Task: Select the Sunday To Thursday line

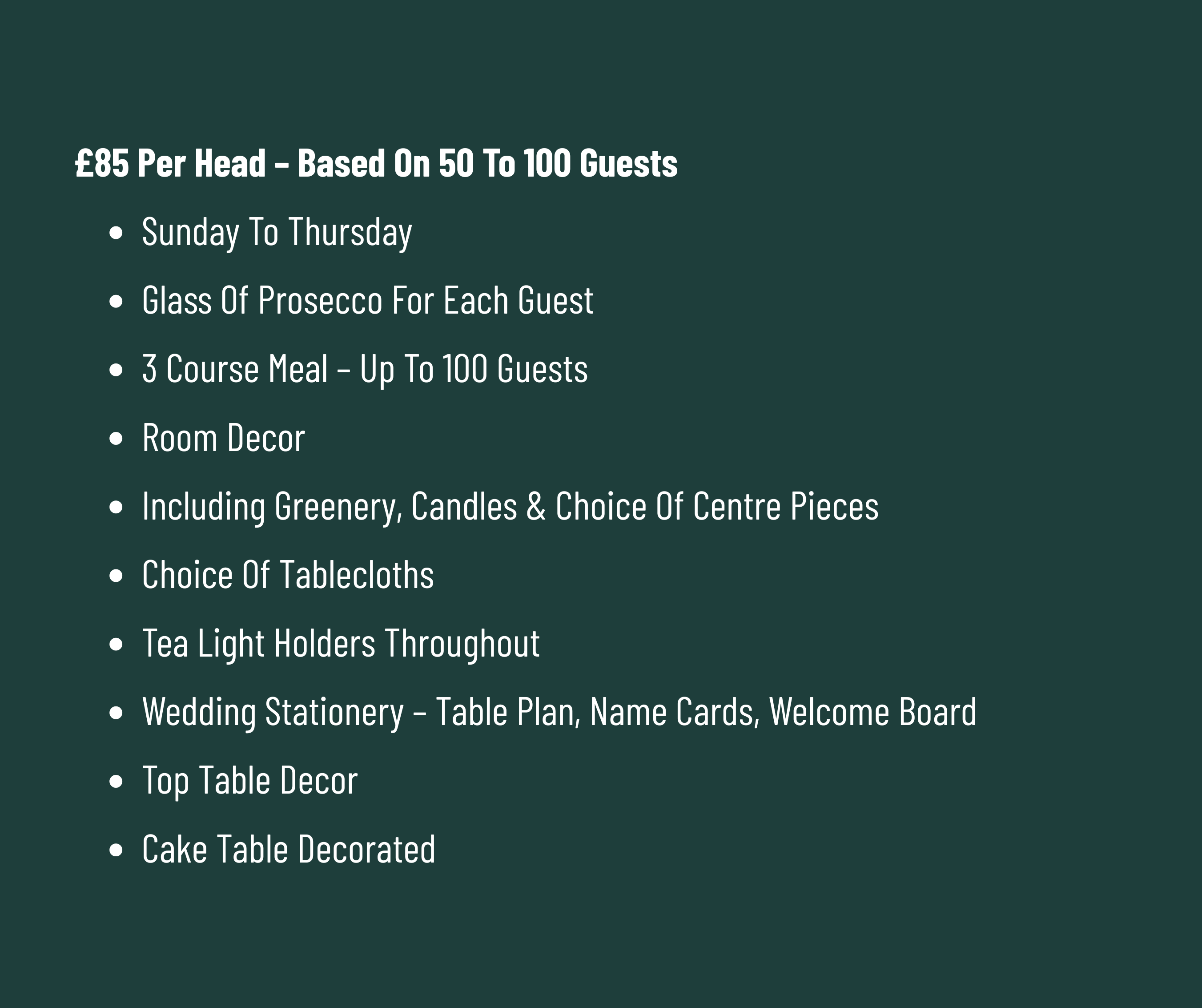Action: (x=277, y=233)
